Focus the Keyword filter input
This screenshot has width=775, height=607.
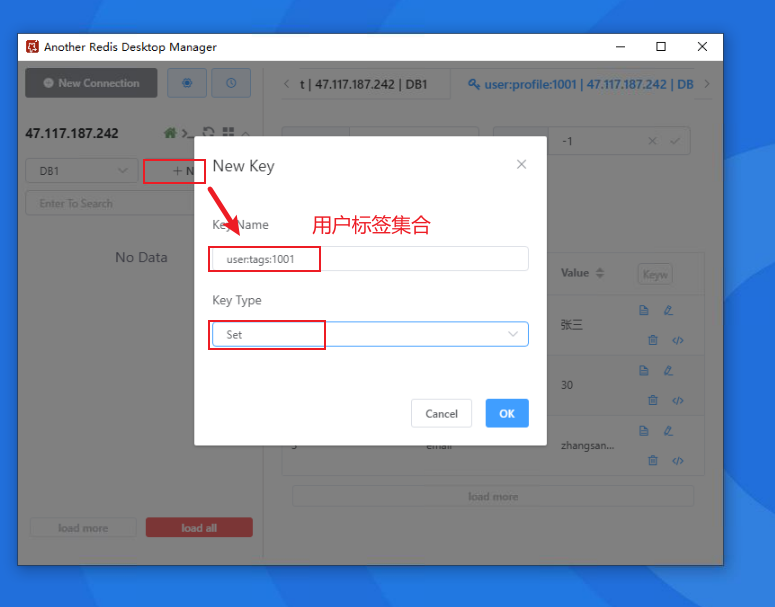point(655,274)
